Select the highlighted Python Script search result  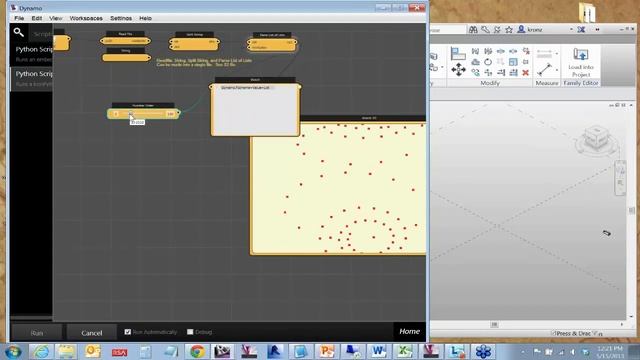click(x=32, y=78)
